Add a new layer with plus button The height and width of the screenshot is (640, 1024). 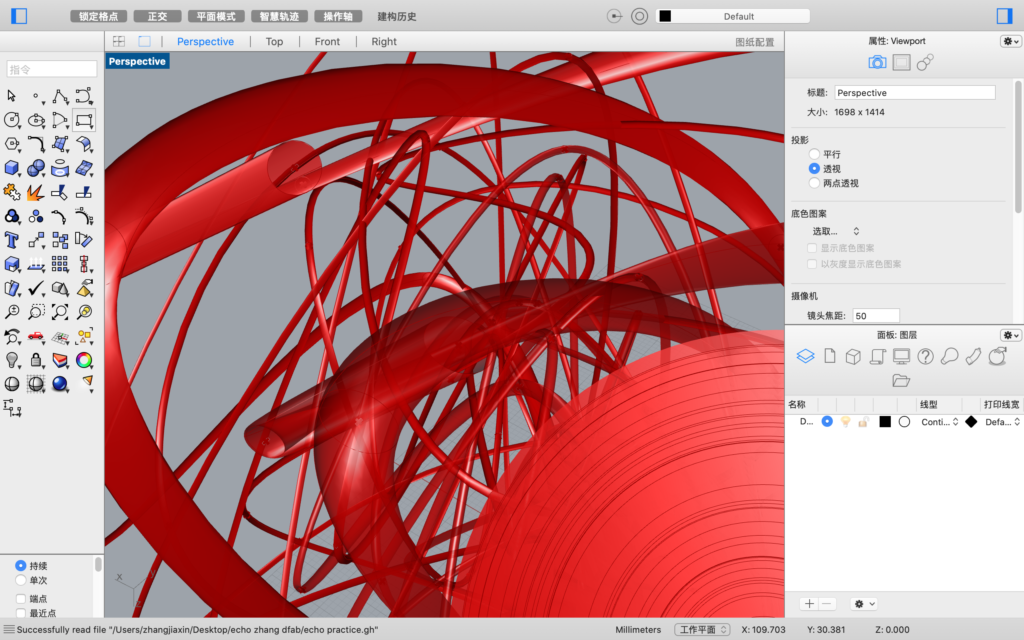click(809, 604)
